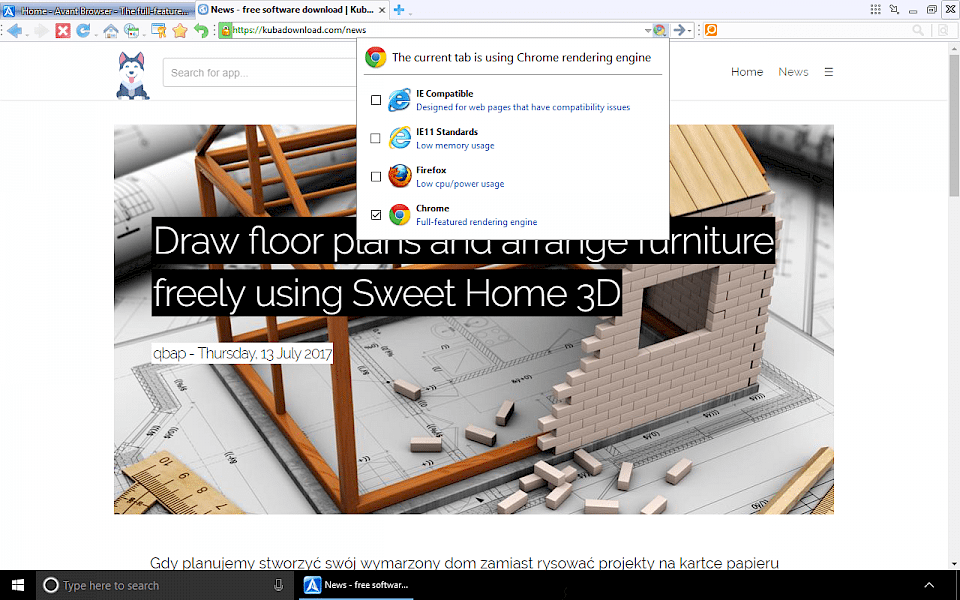
Task: Add a new tab with the plus icon
Action: click(x=399, y=10)
